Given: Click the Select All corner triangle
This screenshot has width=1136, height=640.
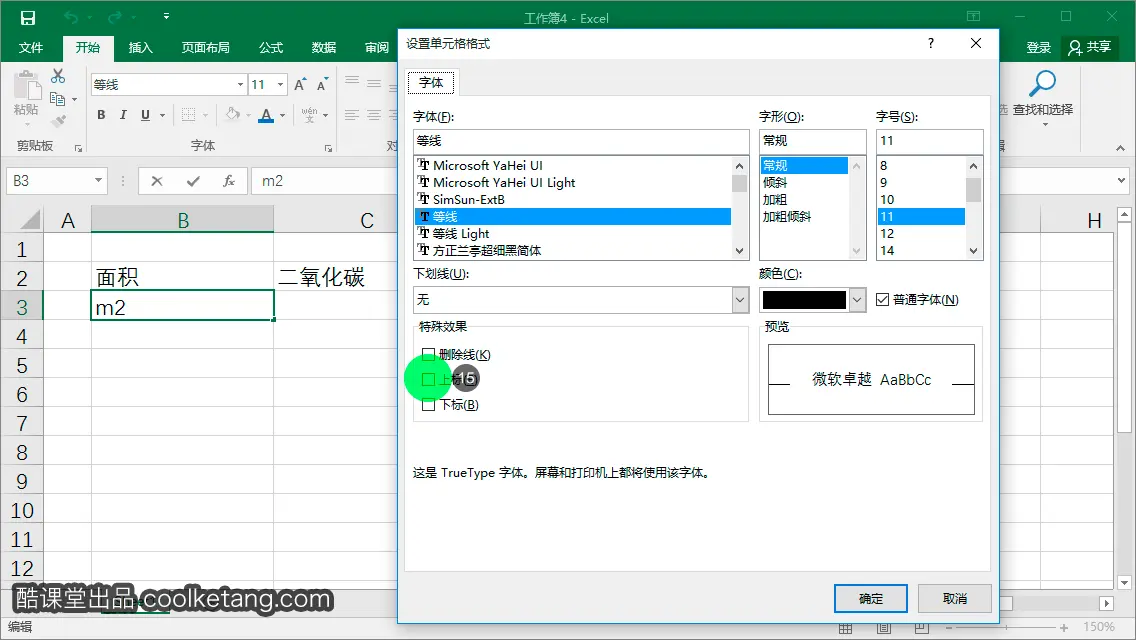Looking at the screenshot, I should [30, 220].
